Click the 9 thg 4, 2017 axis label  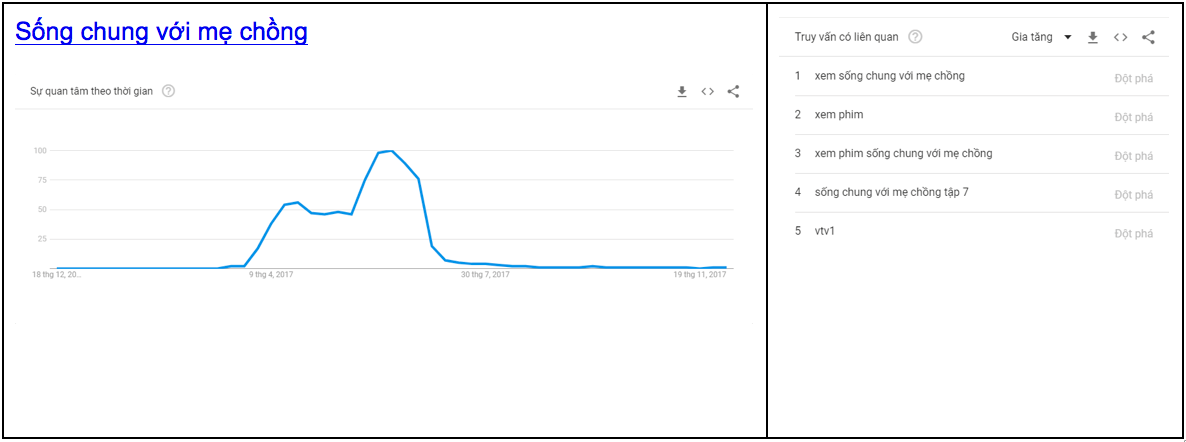pyautogui.click(x=271, y=275)
